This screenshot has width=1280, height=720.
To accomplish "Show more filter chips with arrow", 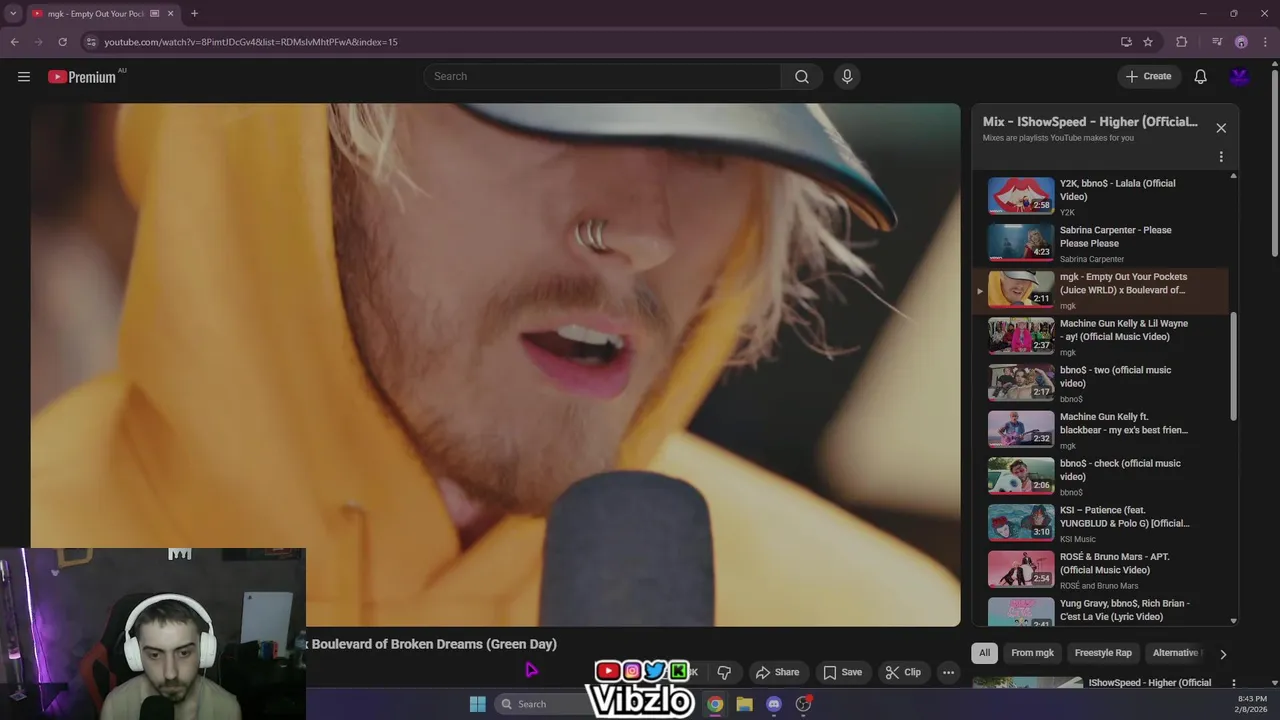I will (x=1222, y=654).
